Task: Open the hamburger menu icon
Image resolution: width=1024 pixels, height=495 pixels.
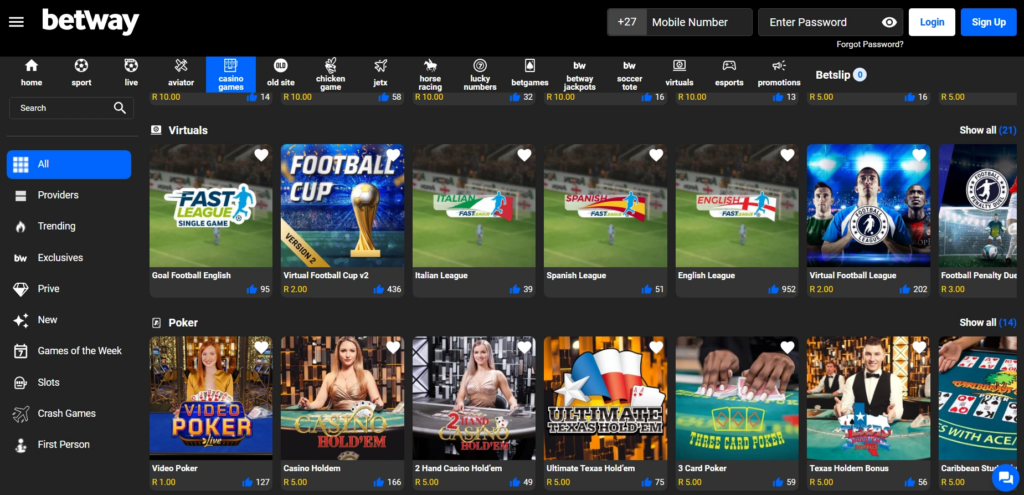Action: 16,22
